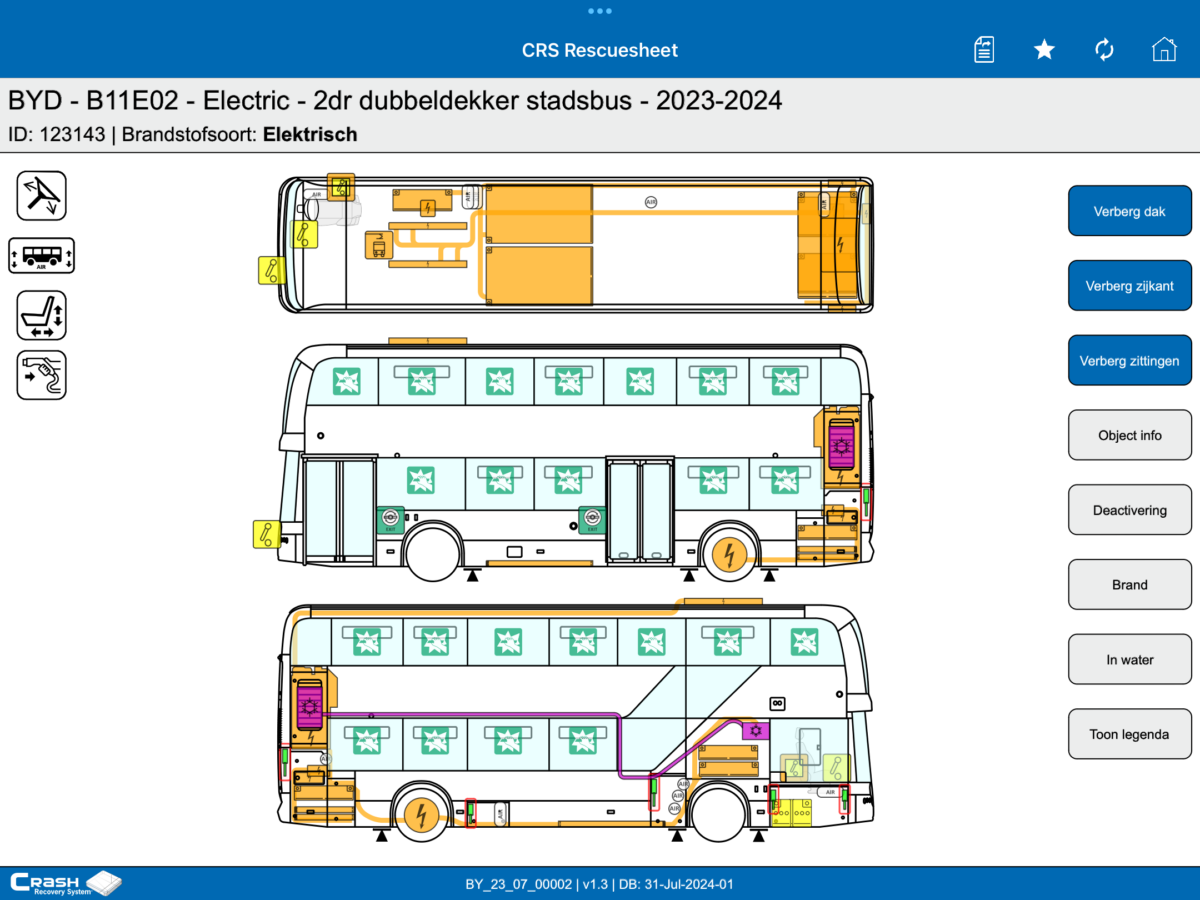Go to the home screen icon
The height and width of the screenshot is (900, 1200).
point(1164,50)
